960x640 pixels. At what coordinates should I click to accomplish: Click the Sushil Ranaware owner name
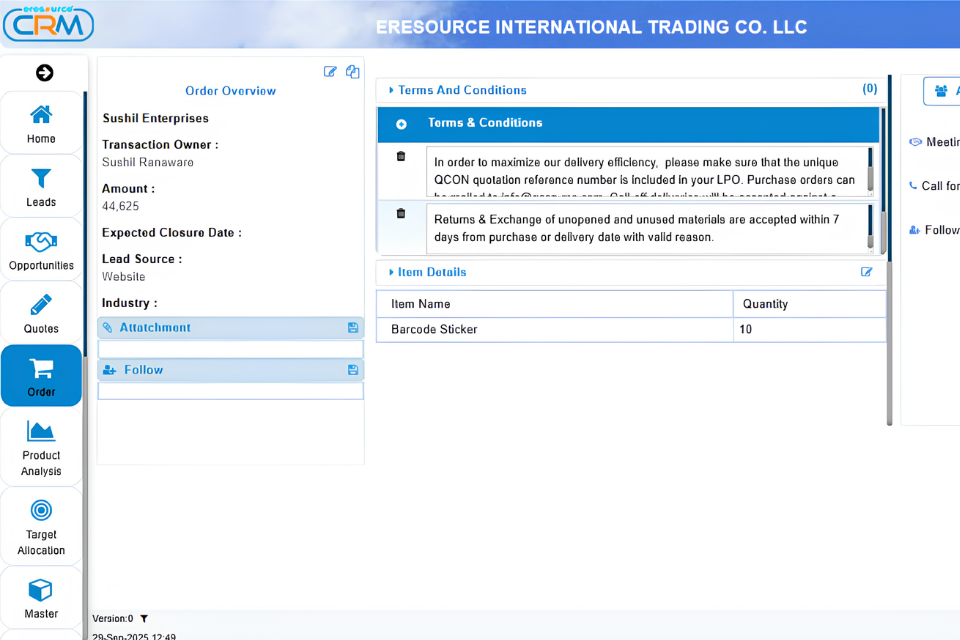tap(148, 162)
